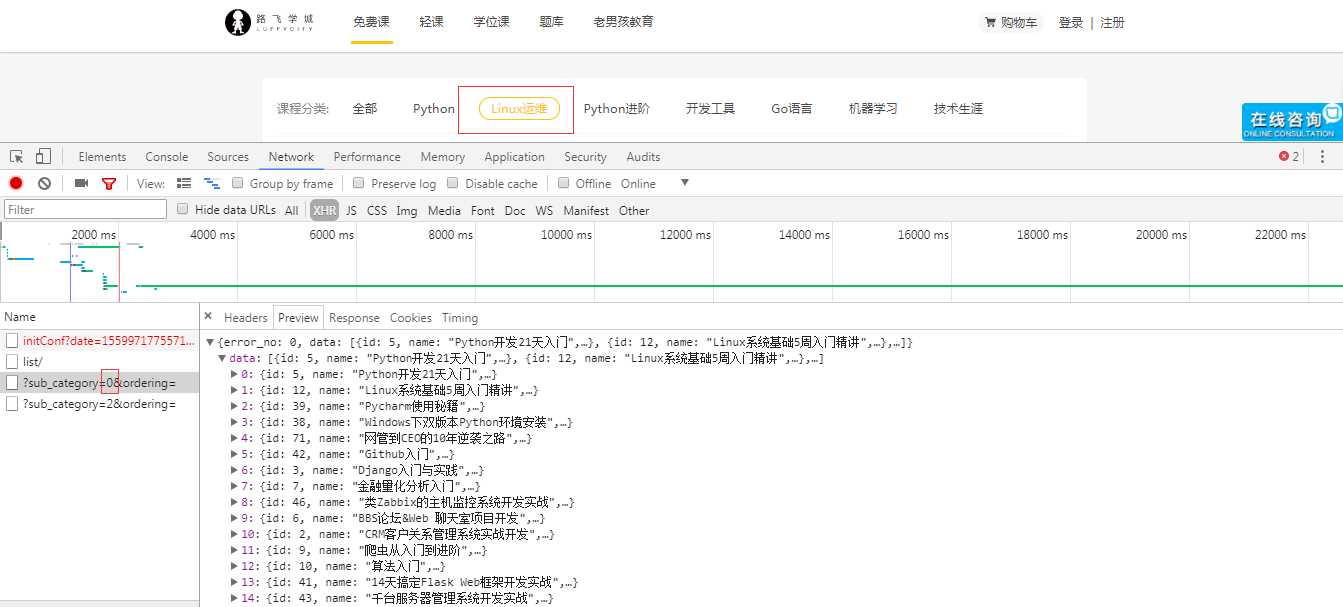Open DevTools three-dot customize menu
The width and height of the screenshot is (1343, 607).
1323,157
